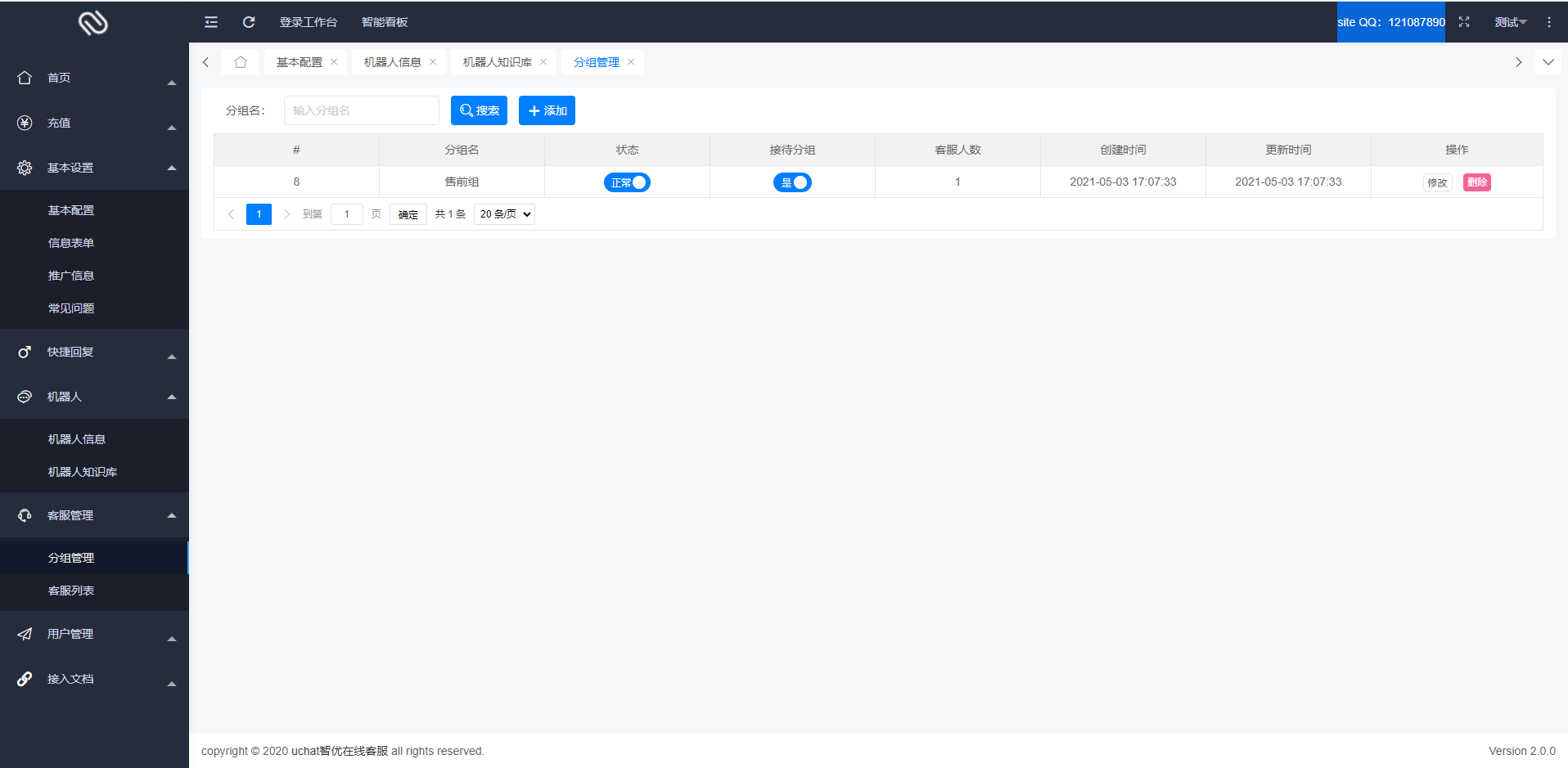1568x768 pixels.
Task: Click the app logo in sidebar
Action: click(93, 22)
